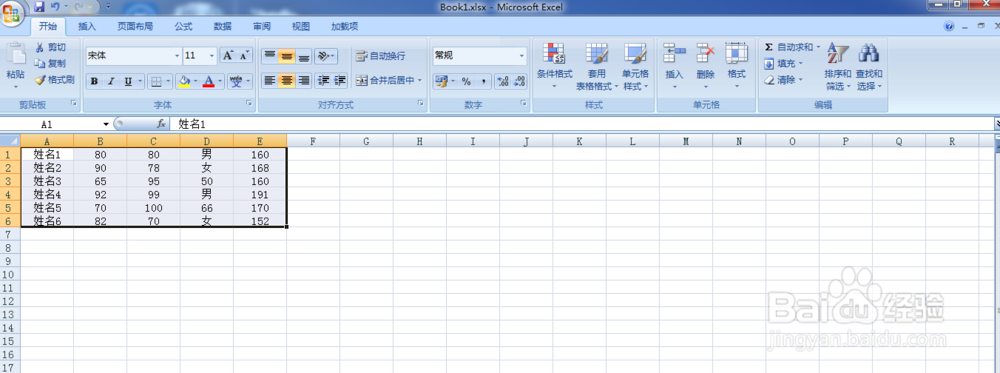Open the font name dropdown (宋体)
The image size is (1000, 373).
pos(177,56)
